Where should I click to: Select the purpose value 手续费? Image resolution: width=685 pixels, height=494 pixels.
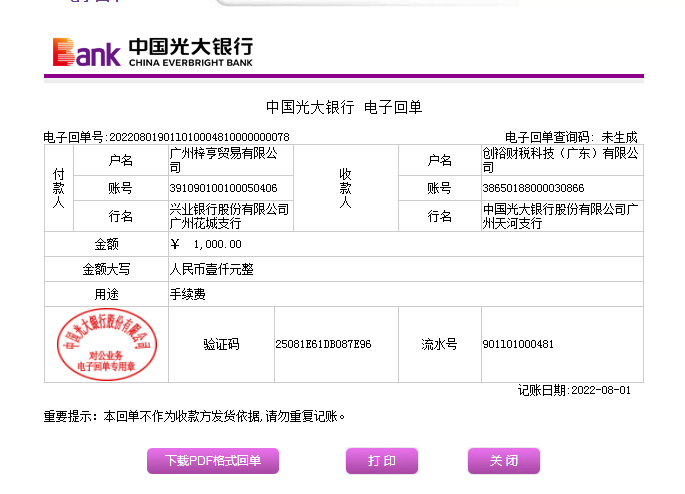click(x=187, y=294)
